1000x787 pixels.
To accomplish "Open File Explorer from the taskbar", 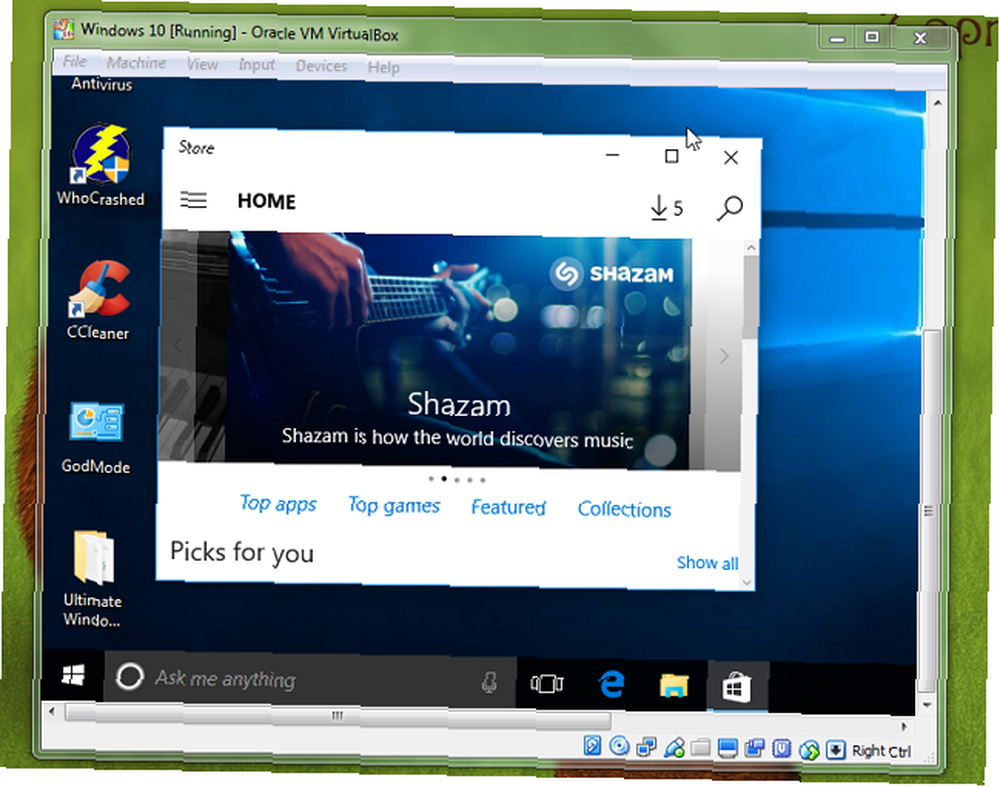I will (673, 685).
